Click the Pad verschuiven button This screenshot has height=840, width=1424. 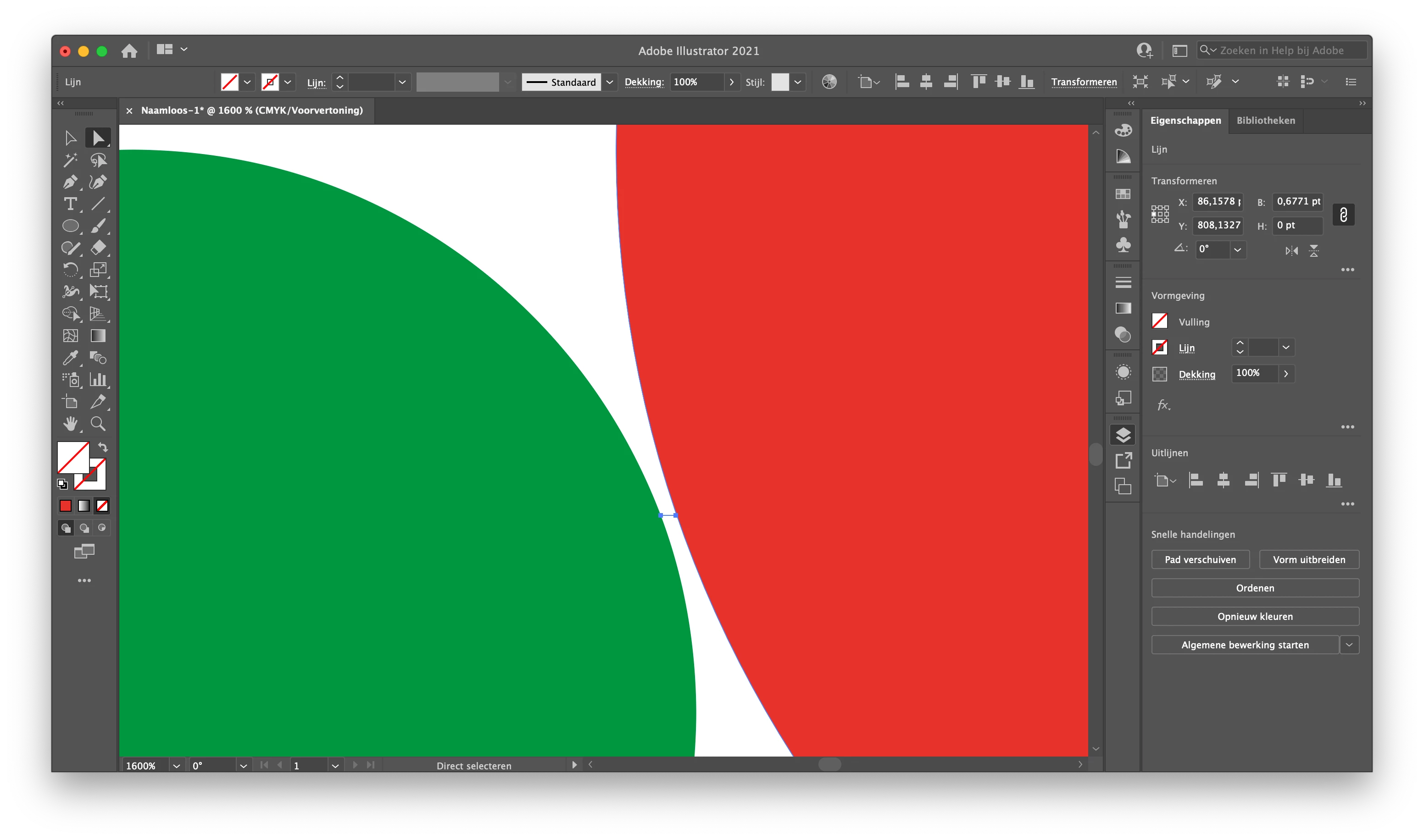tap(1200, 559)
